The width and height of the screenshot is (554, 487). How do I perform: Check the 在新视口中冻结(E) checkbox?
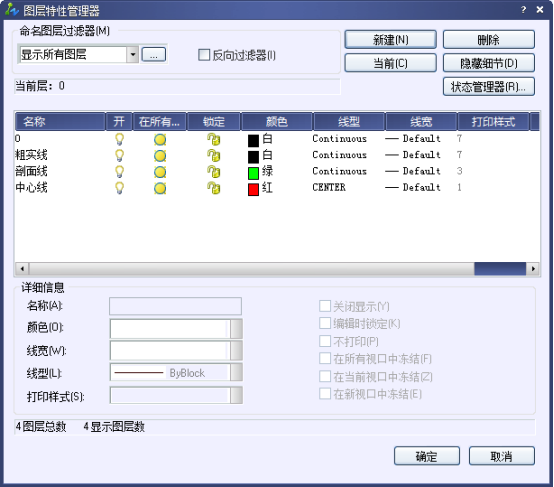point(325,393)
